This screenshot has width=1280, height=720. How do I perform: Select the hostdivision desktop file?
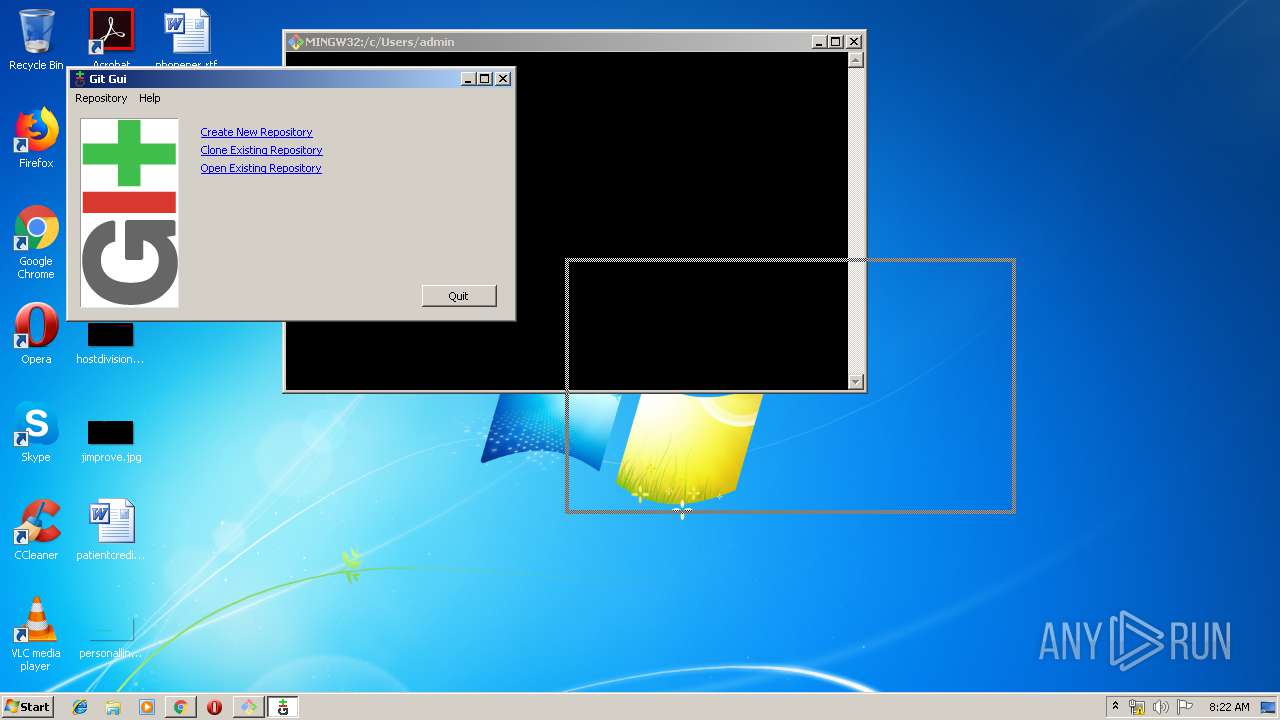110,342
